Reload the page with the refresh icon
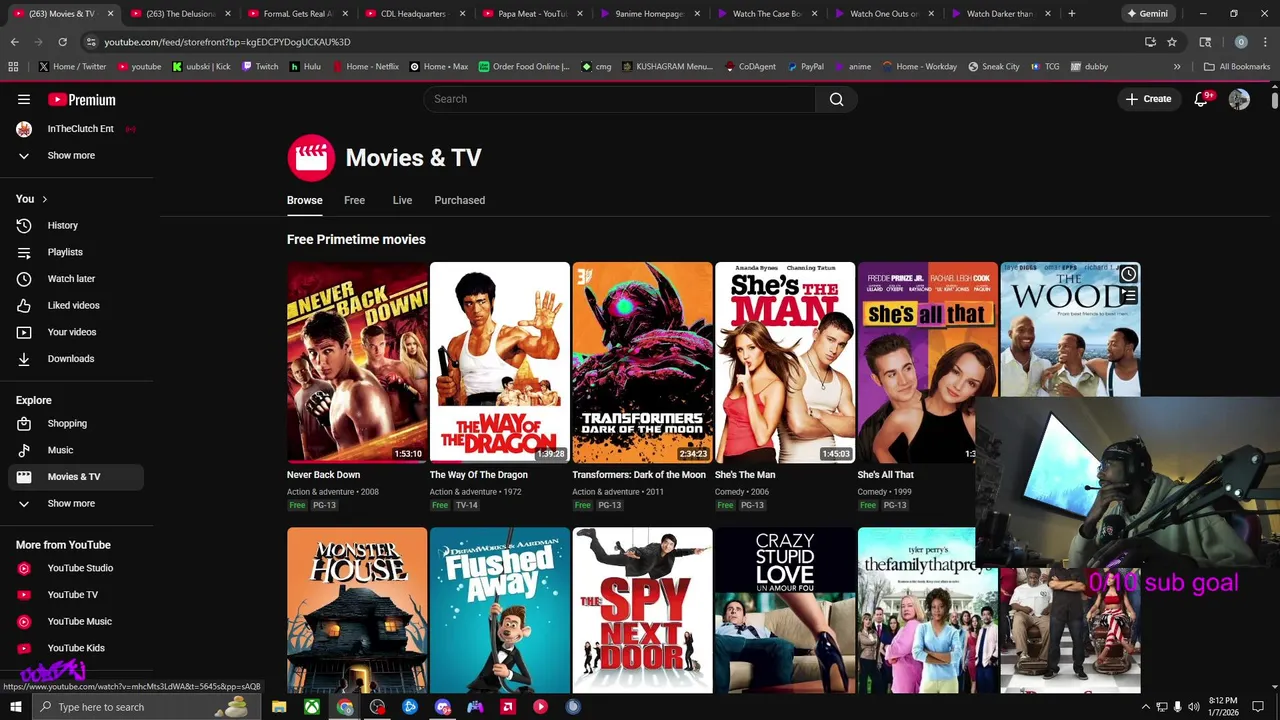Image resolution: width=1280 pixels, height=720 pixels. point(62,42)
